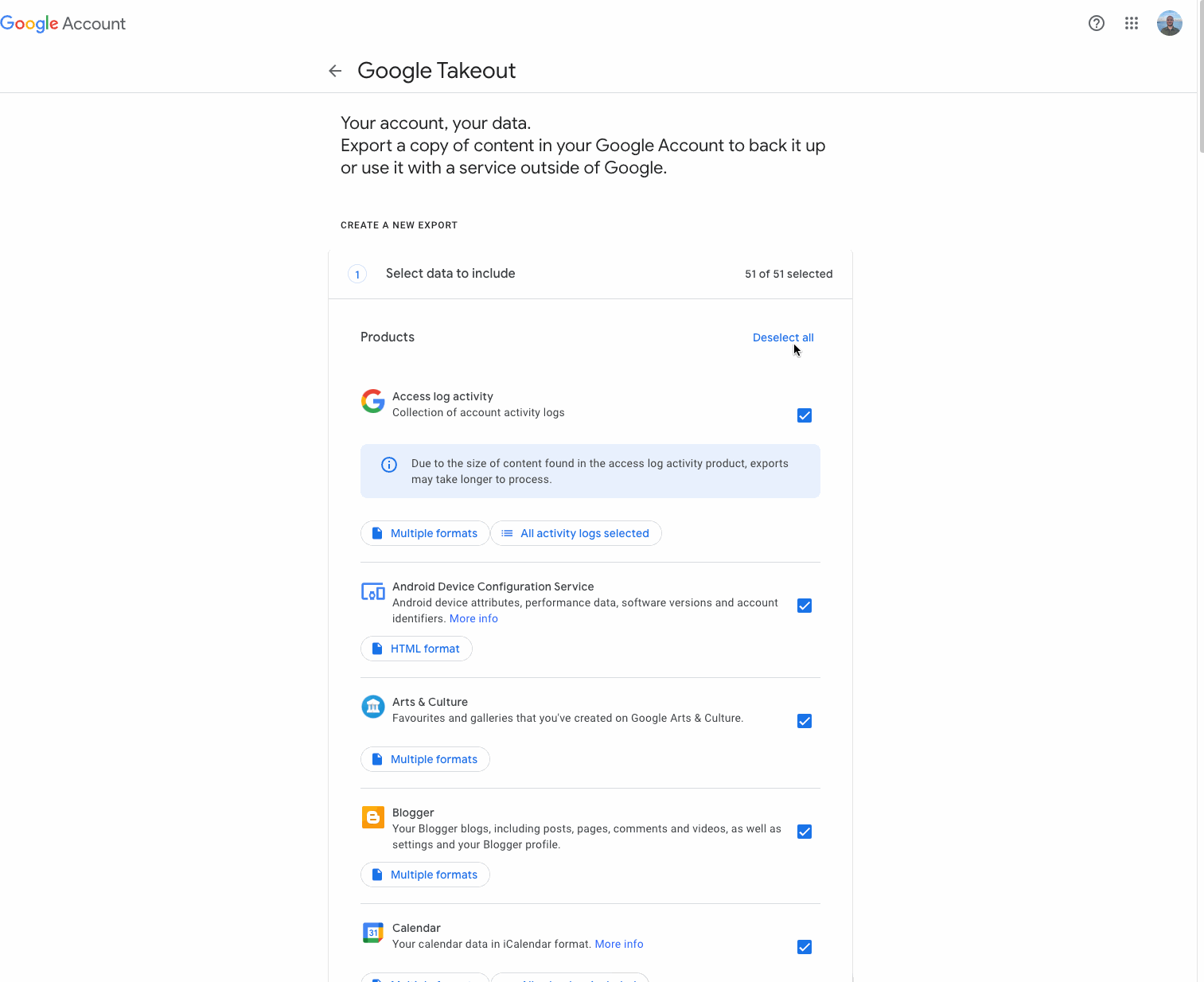Click the list icon in All activity logs button

coord(507,533)
